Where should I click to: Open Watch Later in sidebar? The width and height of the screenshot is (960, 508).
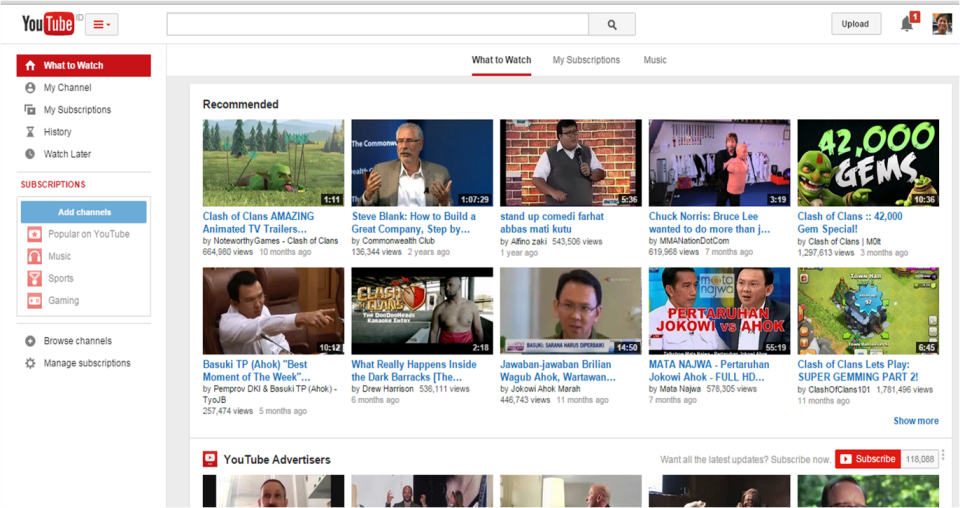(x=67, y=154)
